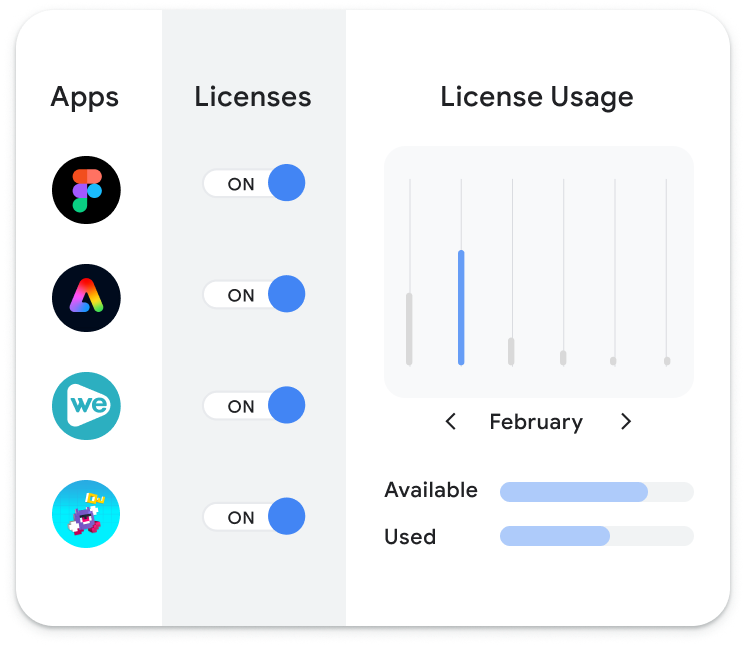Click the Licenses column heading
Screen dimensions: 744x645
[x=253, y=97]
